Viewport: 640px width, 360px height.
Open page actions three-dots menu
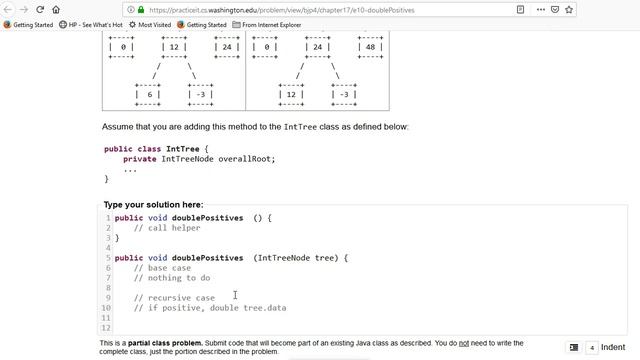click(x=540, y=10)
